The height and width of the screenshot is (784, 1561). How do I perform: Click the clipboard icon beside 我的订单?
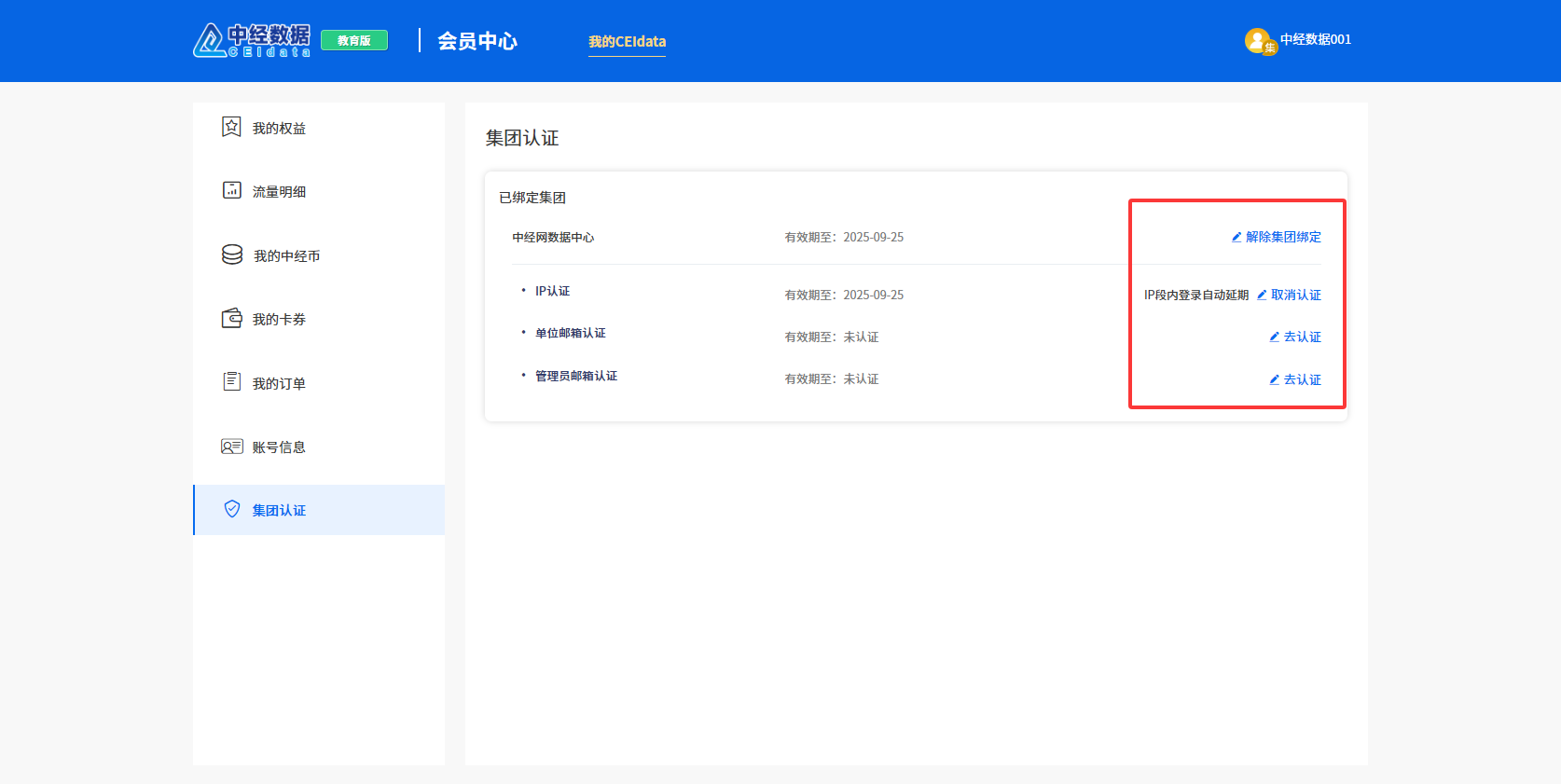pyautogui.click(x=231, y=381)
